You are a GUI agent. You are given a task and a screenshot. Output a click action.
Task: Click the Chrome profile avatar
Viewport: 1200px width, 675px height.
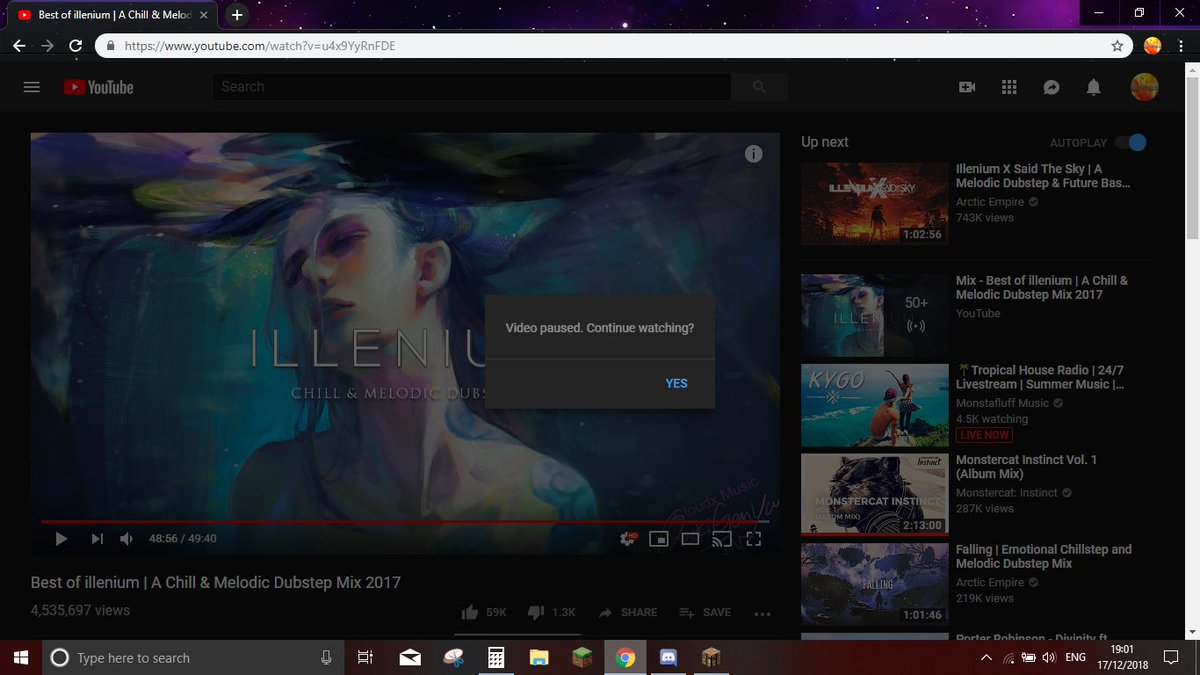tap(1152, 46)
